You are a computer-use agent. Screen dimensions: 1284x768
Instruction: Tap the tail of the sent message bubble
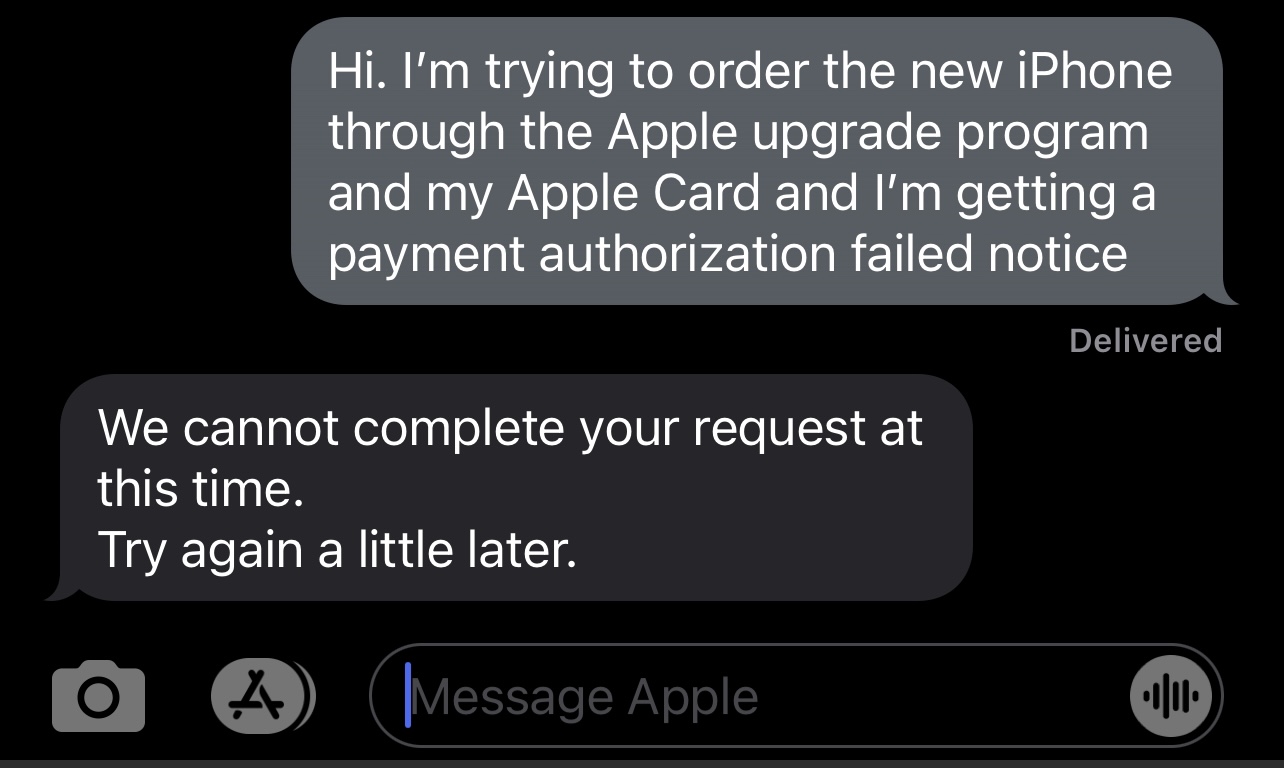tap(1226, 294)
